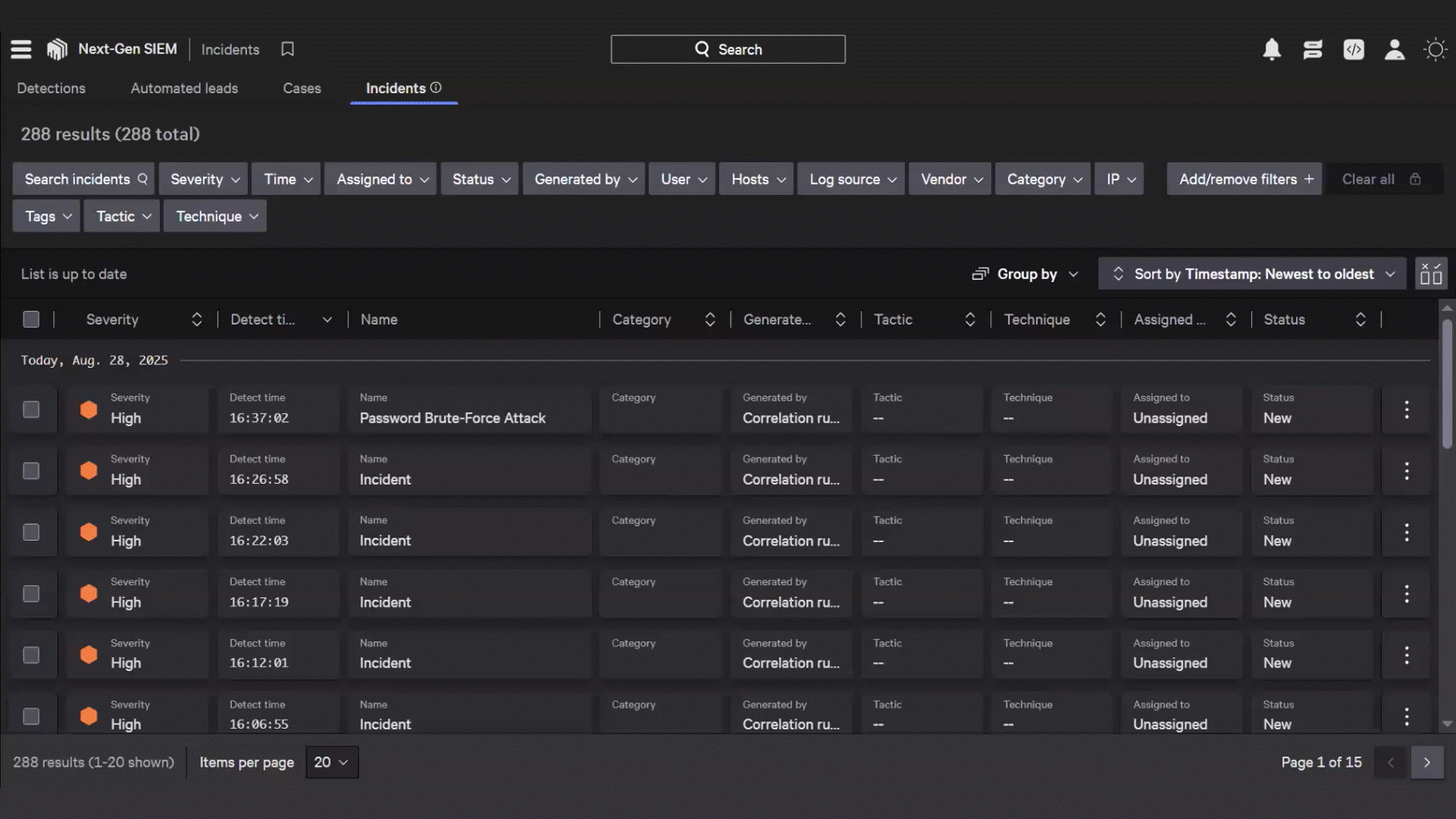Click the bookmark icon next to Incidents
This screenshot has height=819, width=1456.
pyautogui.click(x=287, y=49)
